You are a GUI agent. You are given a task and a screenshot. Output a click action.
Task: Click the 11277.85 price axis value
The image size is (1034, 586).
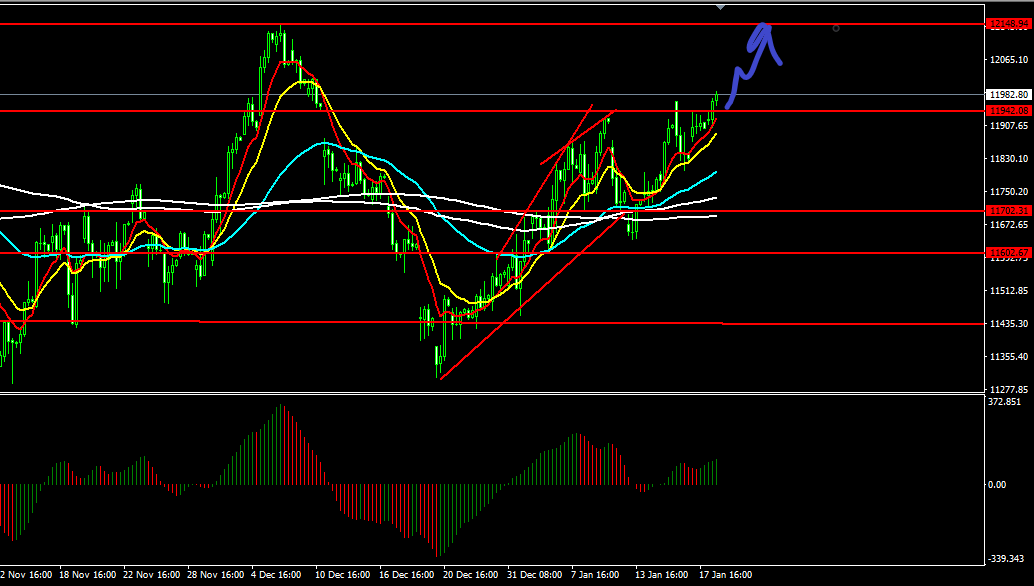1009,389
